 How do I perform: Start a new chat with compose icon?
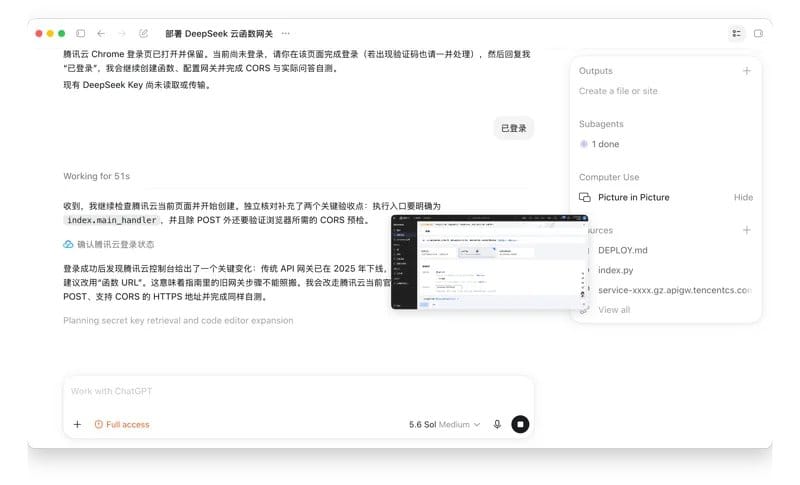click(x=143, y=33)
